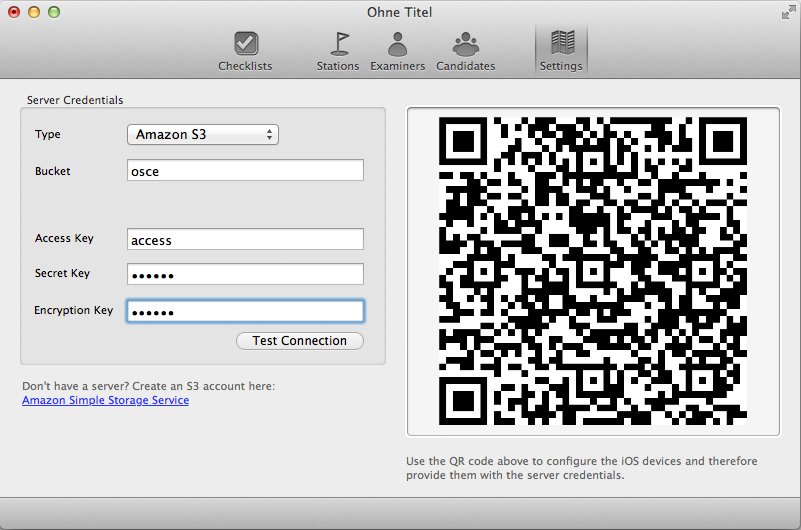801x530 pixels.
Task: Click the 'Server Credentials' group label
Action: click(75, 100)
